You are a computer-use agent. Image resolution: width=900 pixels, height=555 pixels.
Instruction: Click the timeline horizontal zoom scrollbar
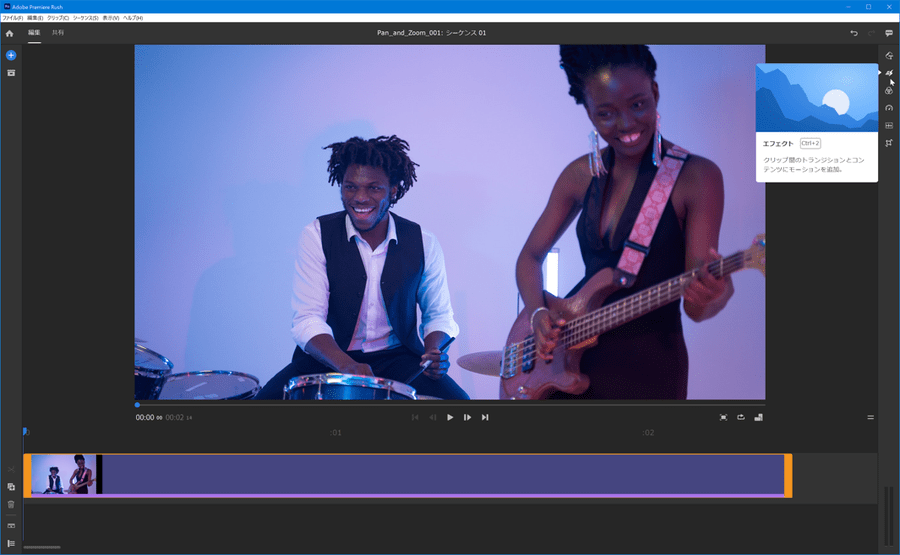(x=41, y=547)
